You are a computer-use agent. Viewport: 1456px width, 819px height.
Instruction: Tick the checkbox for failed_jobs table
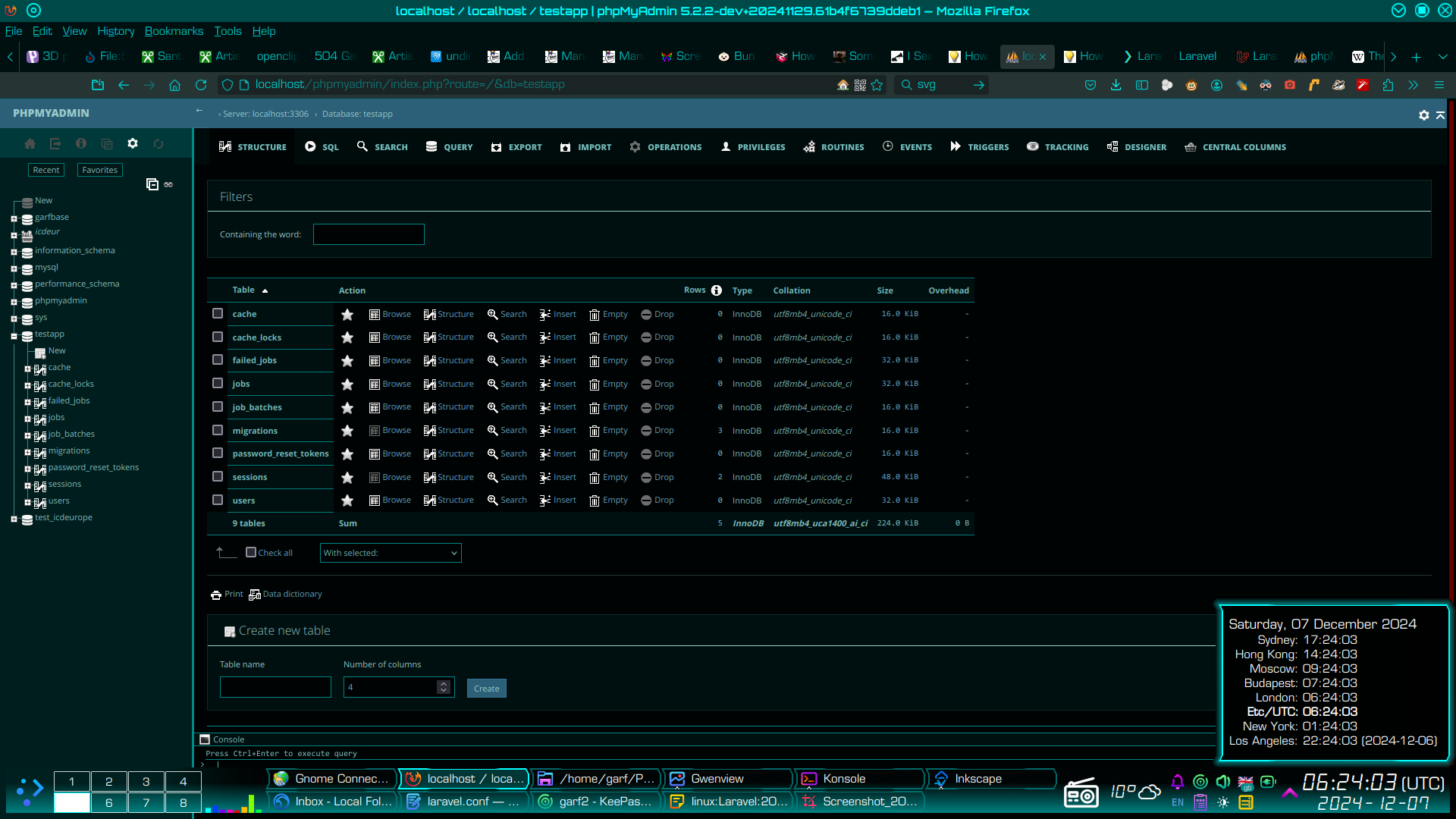click(218, 359)
